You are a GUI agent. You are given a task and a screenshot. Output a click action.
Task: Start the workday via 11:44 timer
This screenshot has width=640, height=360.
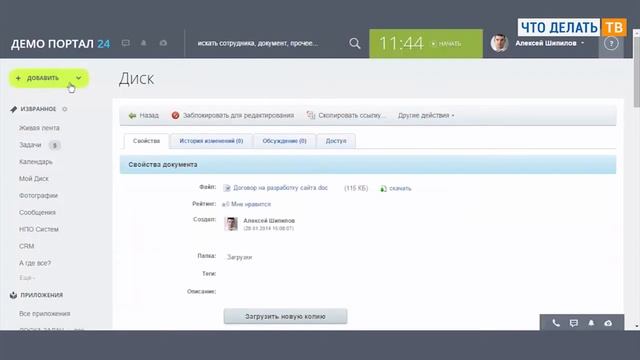[426, 43]
